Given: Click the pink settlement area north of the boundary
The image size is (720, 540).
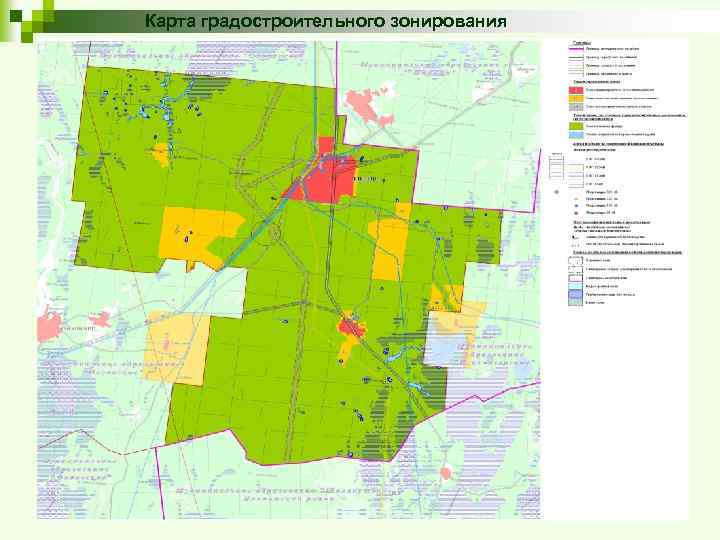Looking at the screenshot, I should (370, 107).
